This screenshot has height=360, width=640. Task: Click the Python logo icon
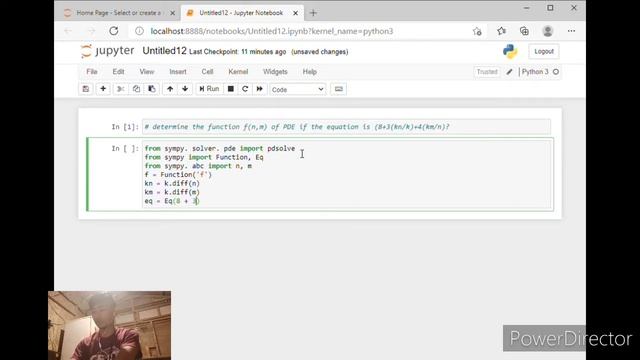coord(510,51)
